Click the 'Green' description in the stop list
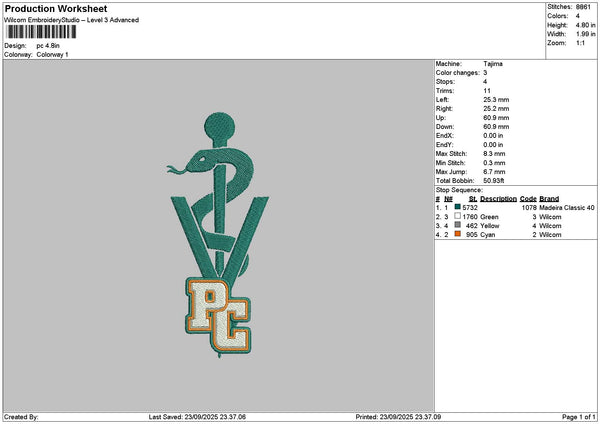Screen dimensions: 600x424 pyautogui.click(x=489, y=217)
